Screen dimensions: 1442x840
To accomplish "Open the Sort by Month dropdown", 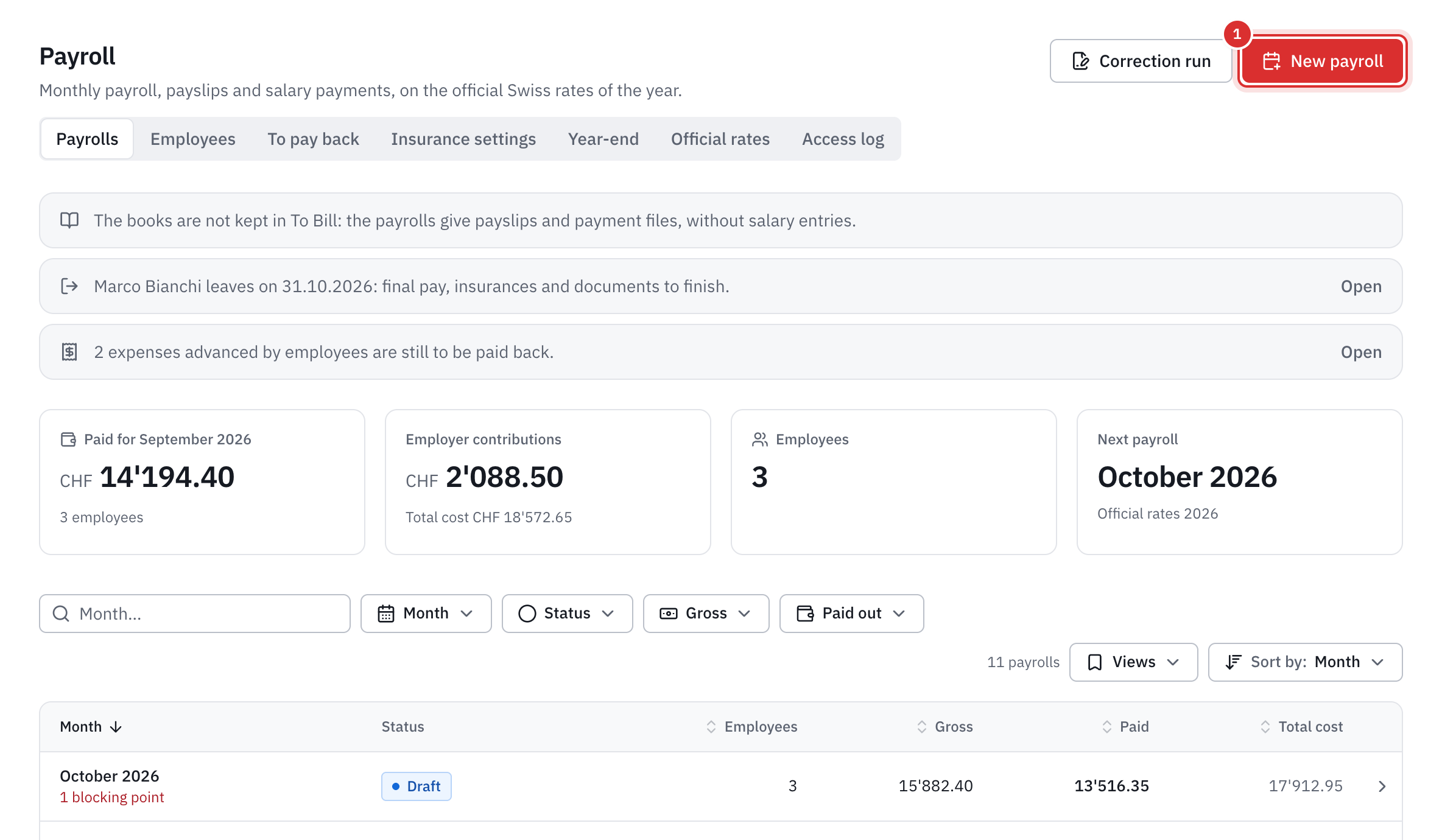I will (1305, 662).
